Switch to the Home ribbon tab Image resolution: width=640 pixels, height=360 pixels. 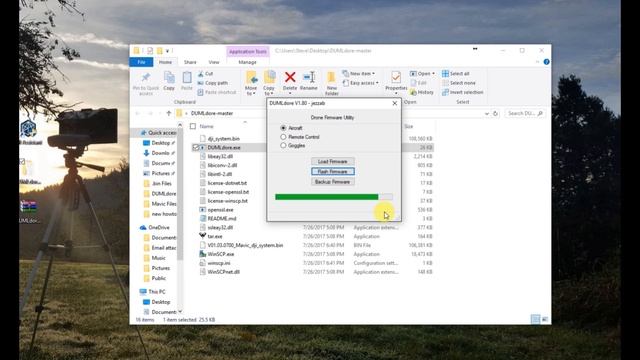click(x=165, y=62)
